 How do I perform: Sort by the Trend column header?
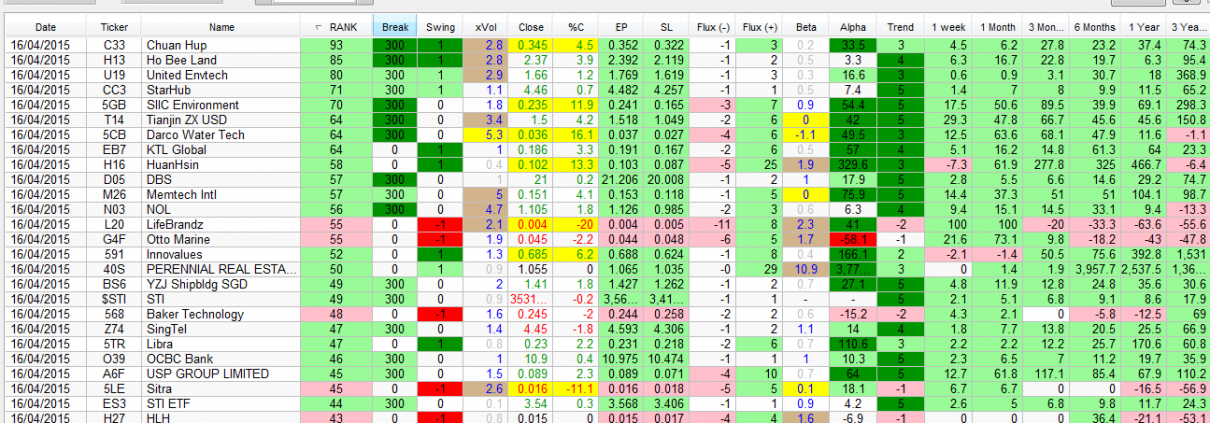tap(899, 28)
